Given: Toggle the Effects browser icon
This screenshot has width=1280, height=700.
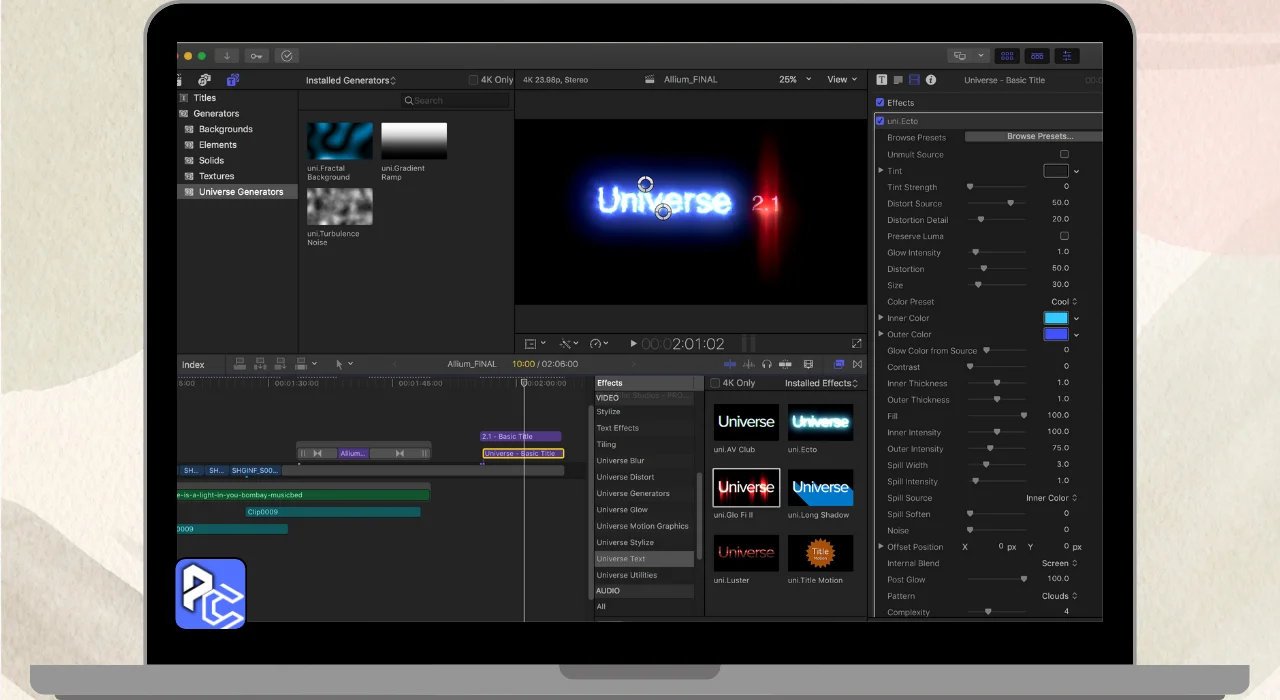Looking at the screenshot, I should tap(839, 365).
